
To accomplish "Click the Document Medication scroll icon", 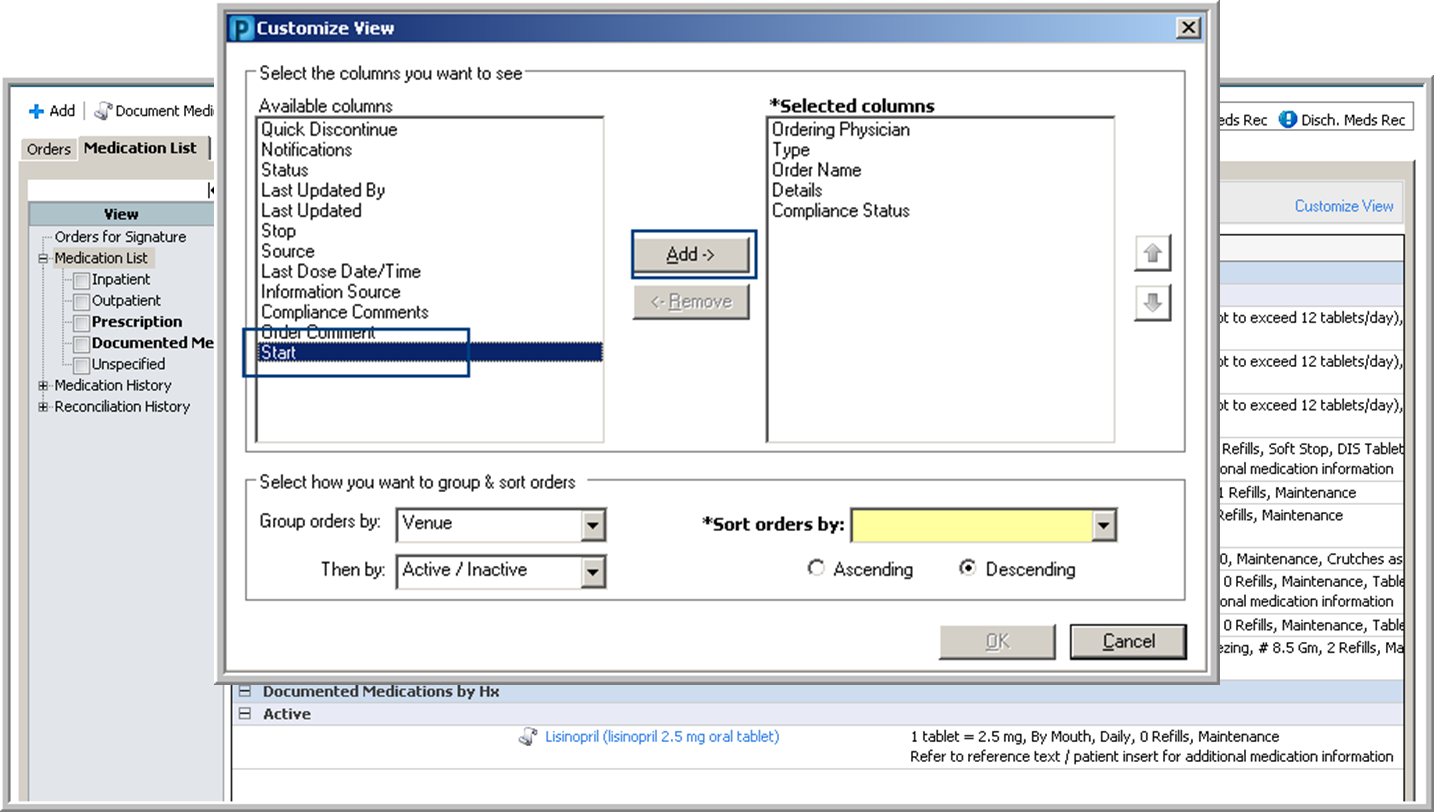I will (101, 110).
